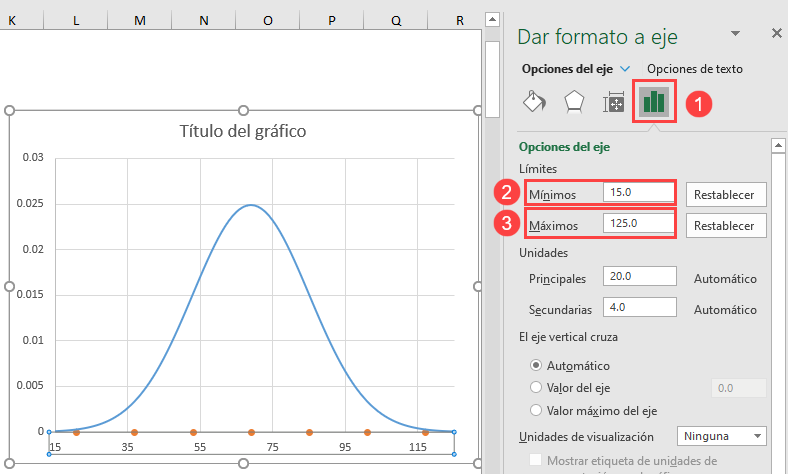This screenshot has height=474, width=788.
Task: Reset the Mínimos value with Restablecer
Action: click(726, 195)
